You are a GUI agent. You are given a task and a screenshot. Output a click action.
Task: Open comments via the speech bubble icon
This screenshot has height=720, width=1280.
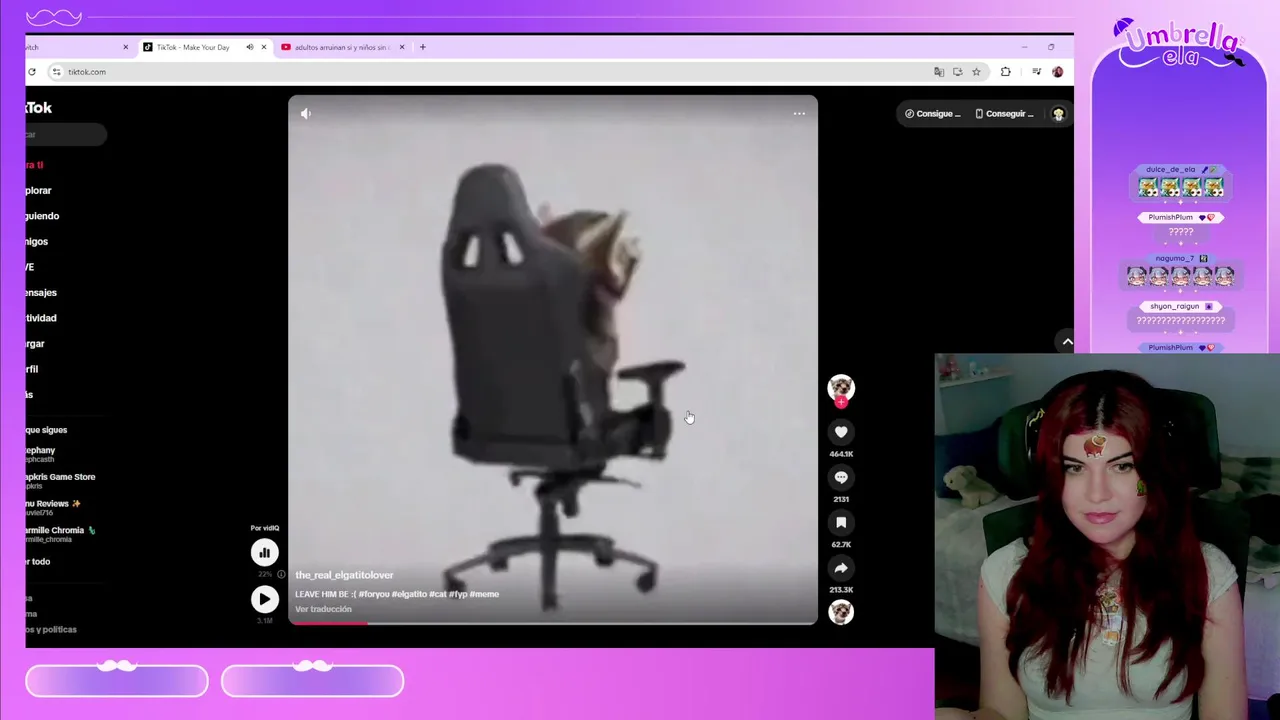[841, 477]
